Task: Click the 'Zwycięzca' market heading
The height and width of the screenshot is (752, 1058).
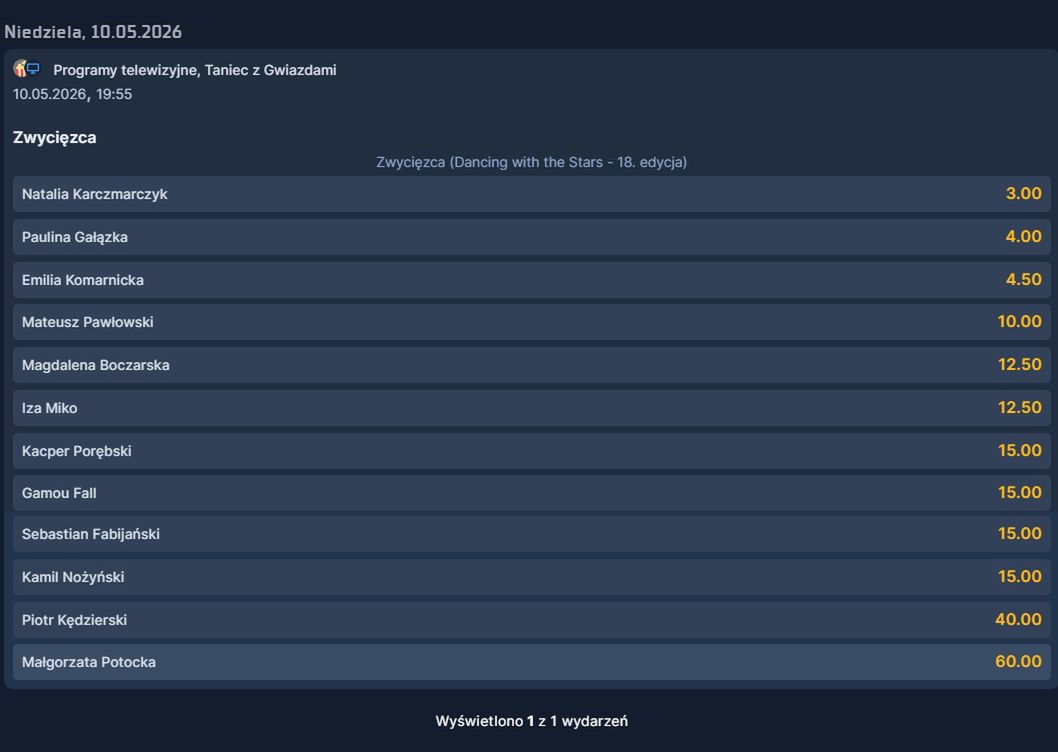Action: coord(55,138)
